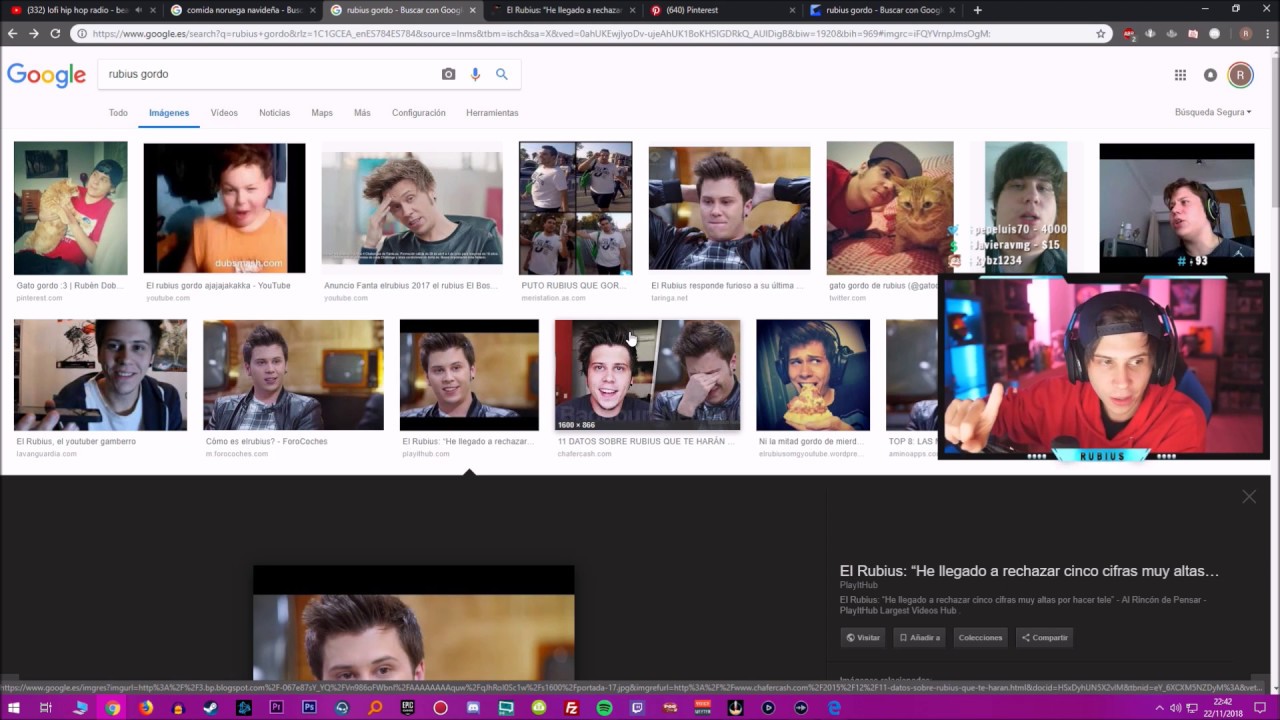Open Configuración search settings
This screenshot has width=1280, height=720.
coord(419,113)
